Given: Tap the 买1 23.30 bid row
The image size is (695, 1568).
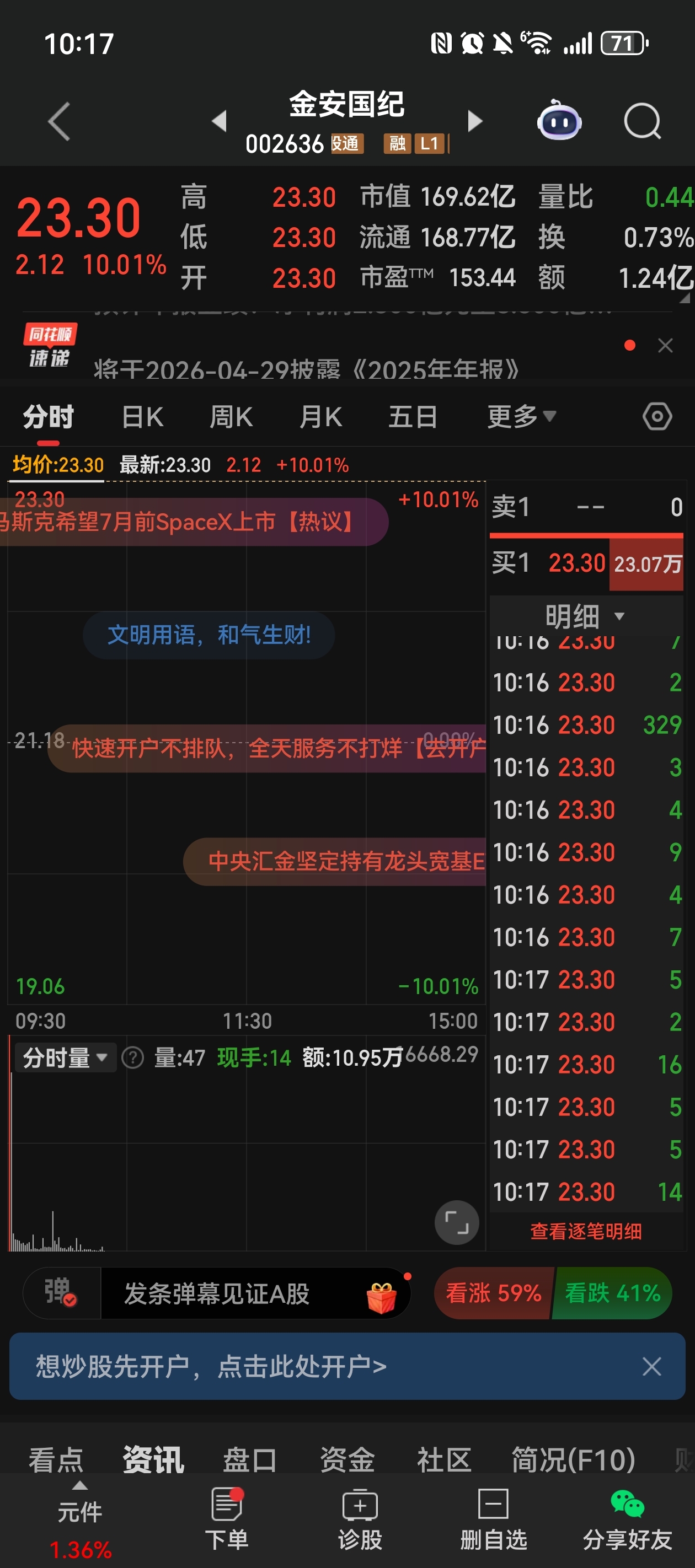Looking at the screenshot, I should tap(586, 563).
